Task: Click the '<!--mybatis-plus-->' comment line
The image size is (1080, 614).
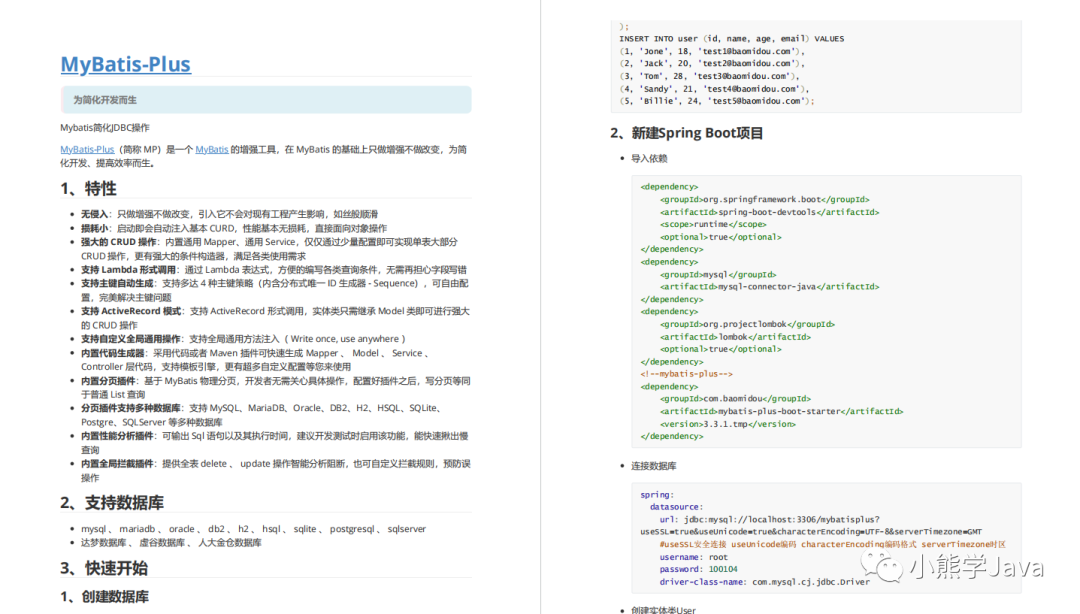Action: tap(687, 373)
